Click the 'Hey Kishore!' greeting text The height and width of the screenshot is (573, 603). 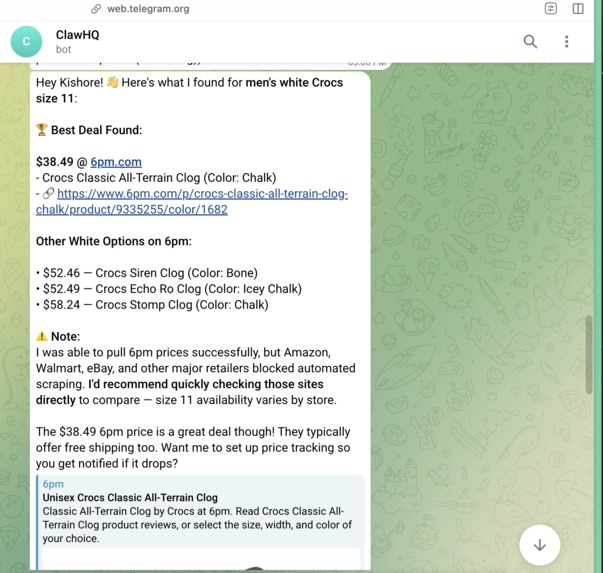(69, 82)
